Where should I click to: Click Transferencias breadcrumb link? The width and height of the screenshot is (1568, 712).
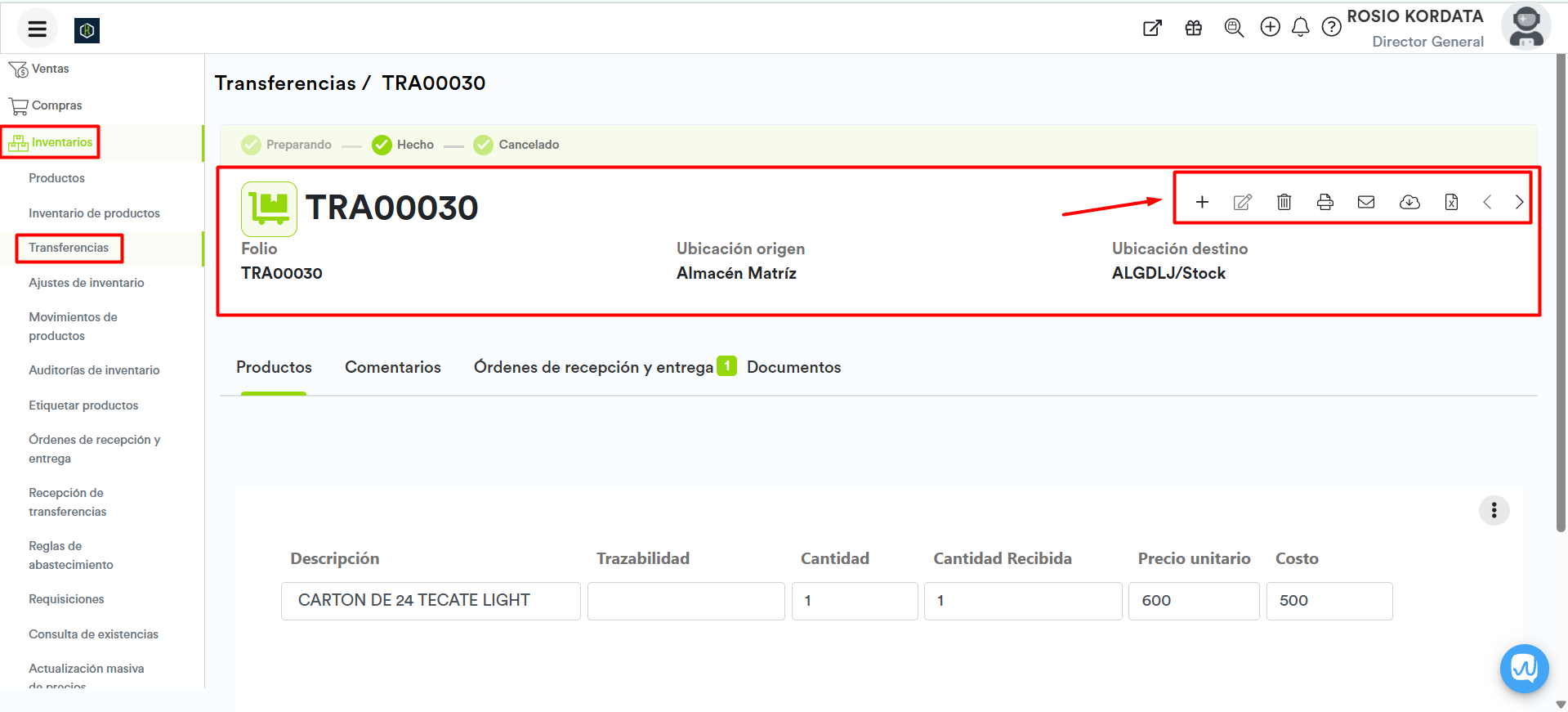point(285,83)
